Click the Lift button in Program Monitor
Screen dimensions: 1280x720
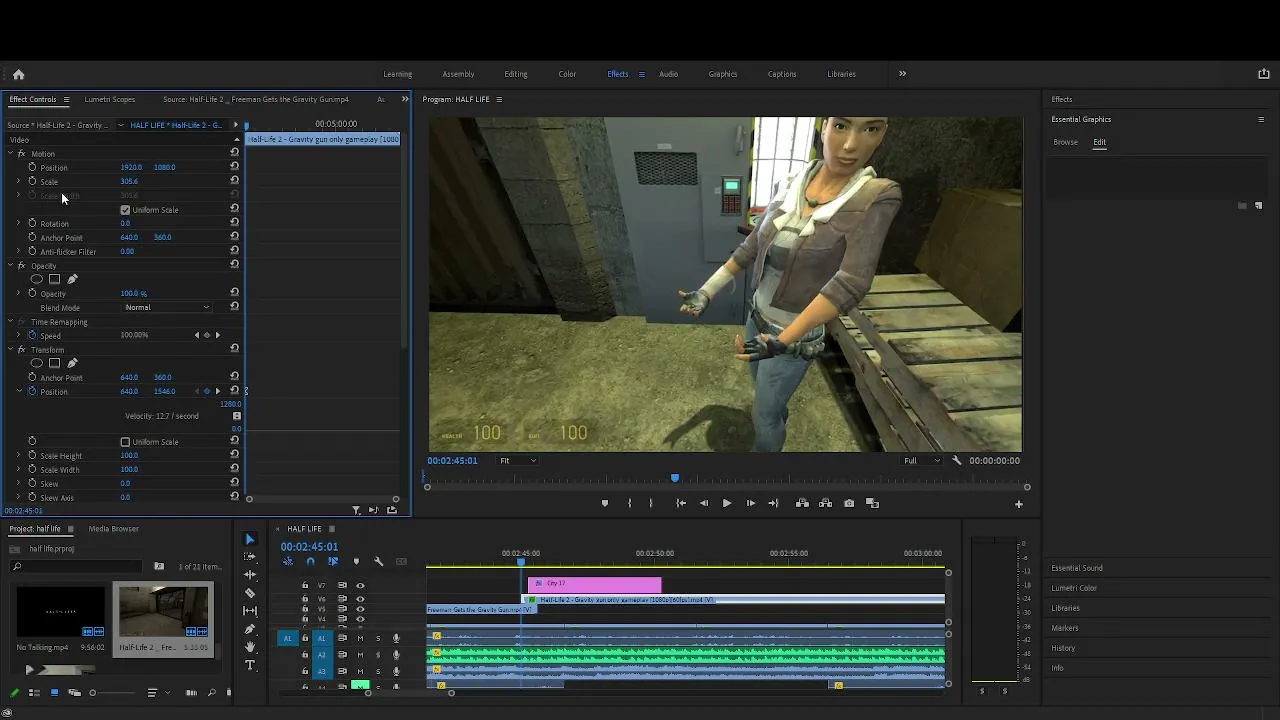coord(802,504)
